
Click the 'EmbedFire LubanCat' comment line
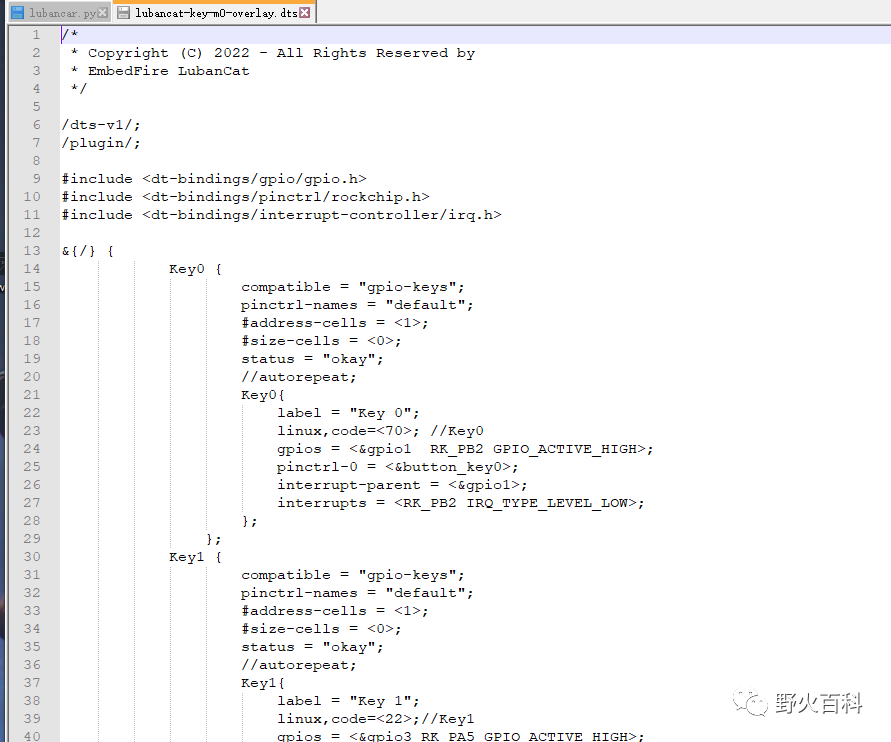pos(160,70)
